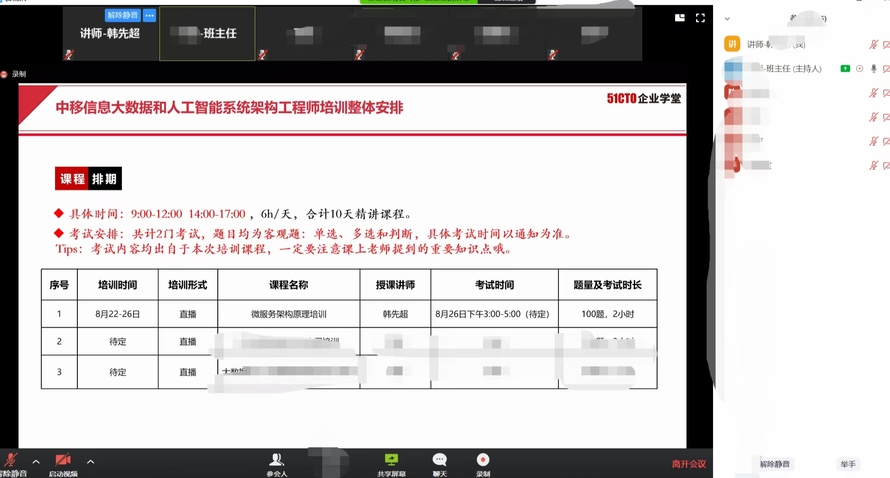Click the 举手 (raise hand) button
The height and width of the screenshot is (478, 890).
848,464
